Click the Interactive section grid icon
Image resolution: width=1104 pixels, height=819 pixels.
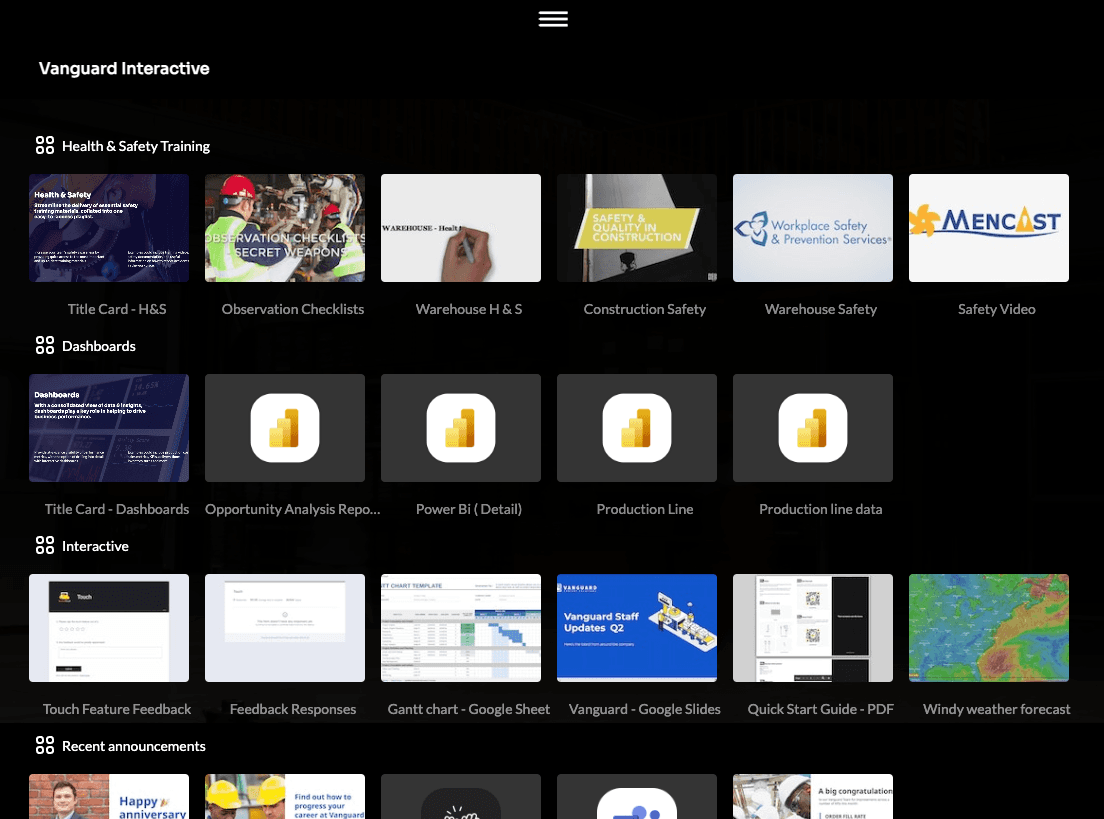click(45, 545)
